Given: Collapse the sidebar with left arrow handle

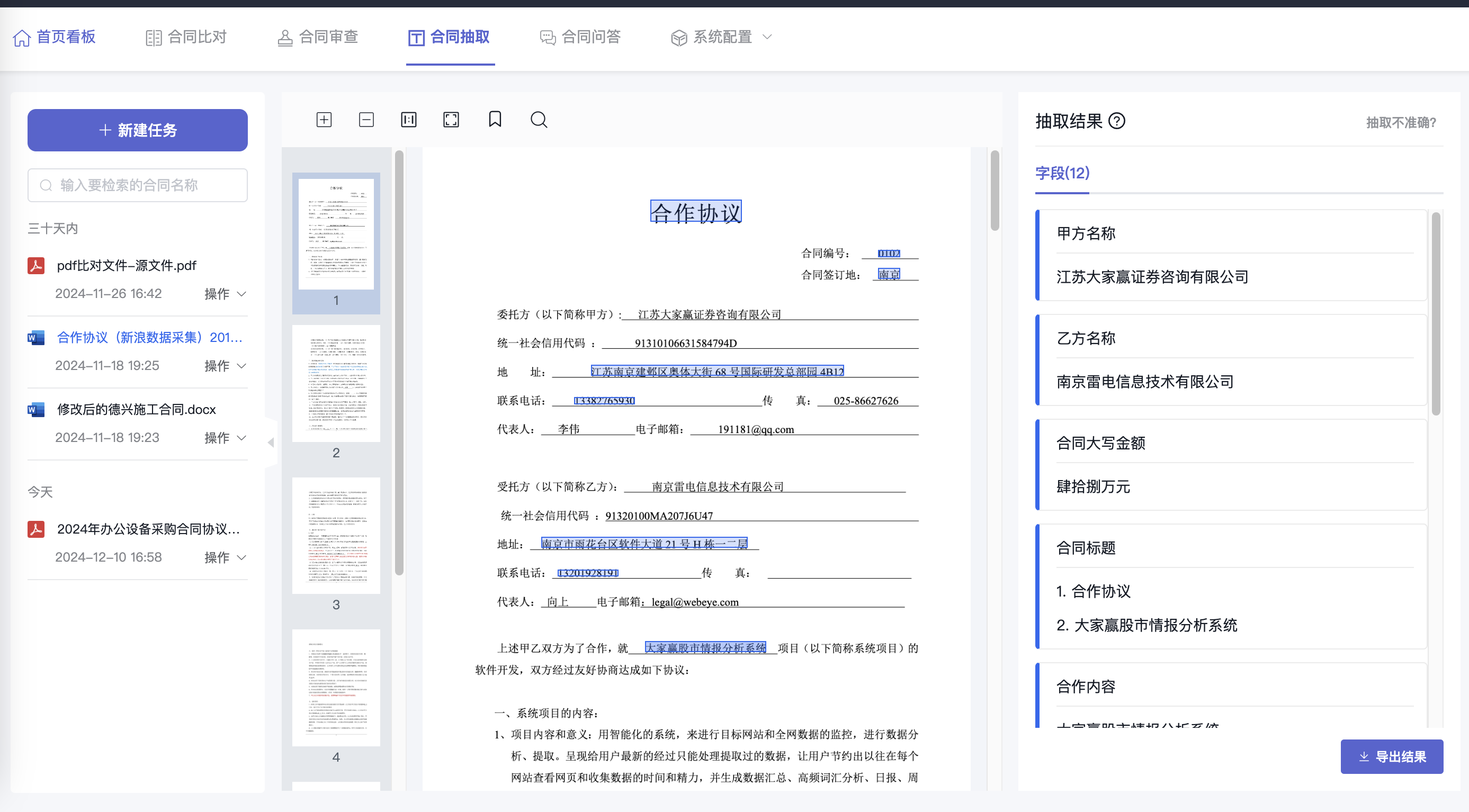Looking at the screenshot, I should click(x=271, y=442).
